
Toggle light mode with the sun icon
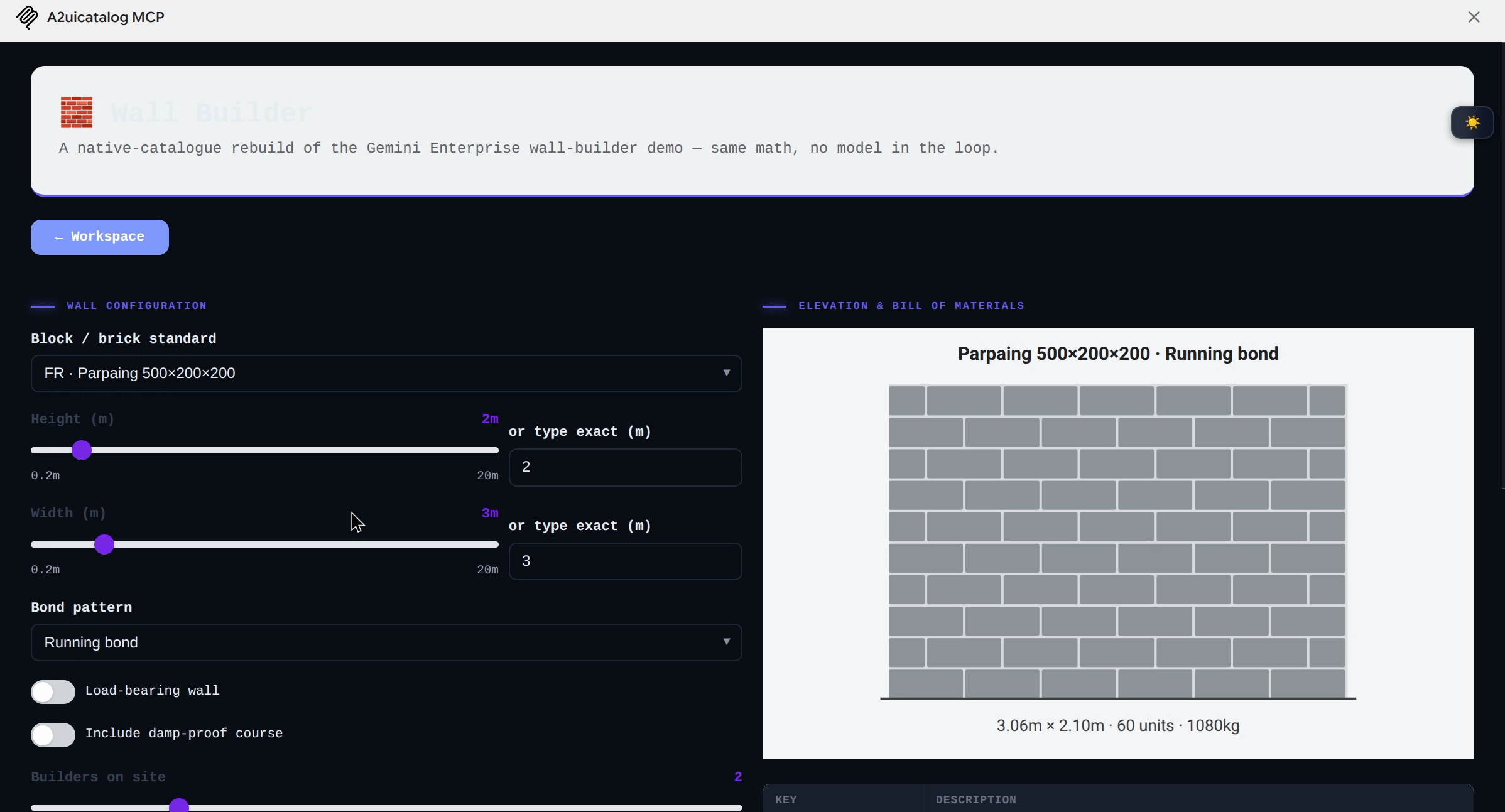(x=1472, y=122)
